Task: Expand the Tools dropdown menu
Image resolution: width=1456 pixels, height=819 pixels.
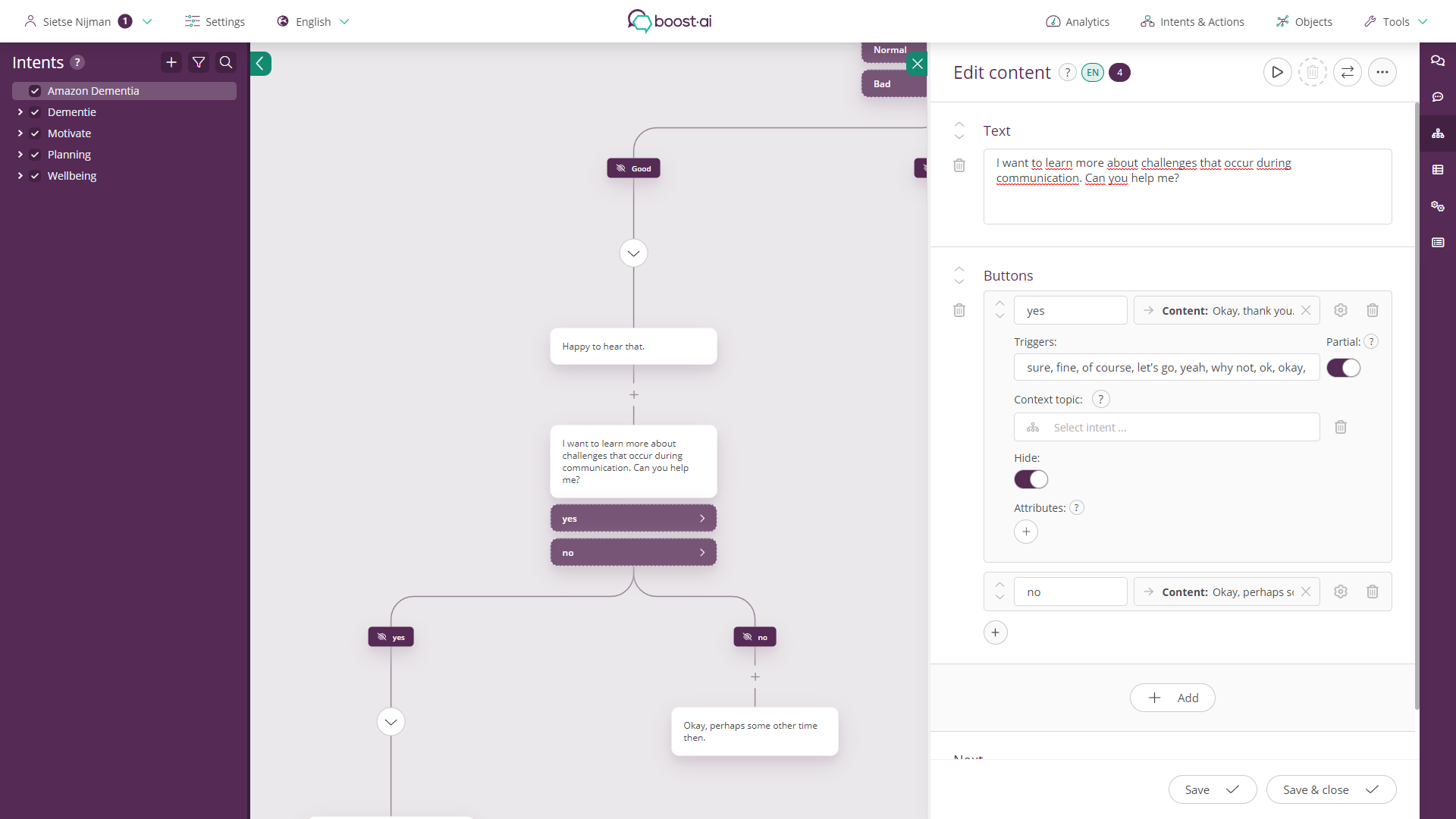Action: coord(1395,21)
